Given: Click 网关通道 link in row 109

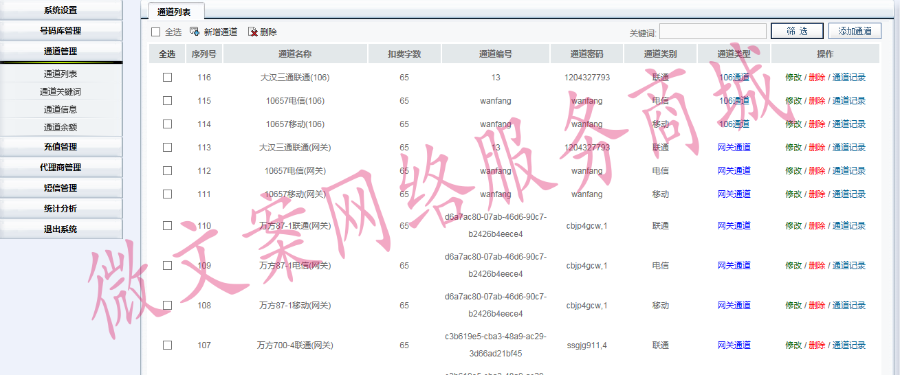Looking at the screenshot, I should point(734,265).
